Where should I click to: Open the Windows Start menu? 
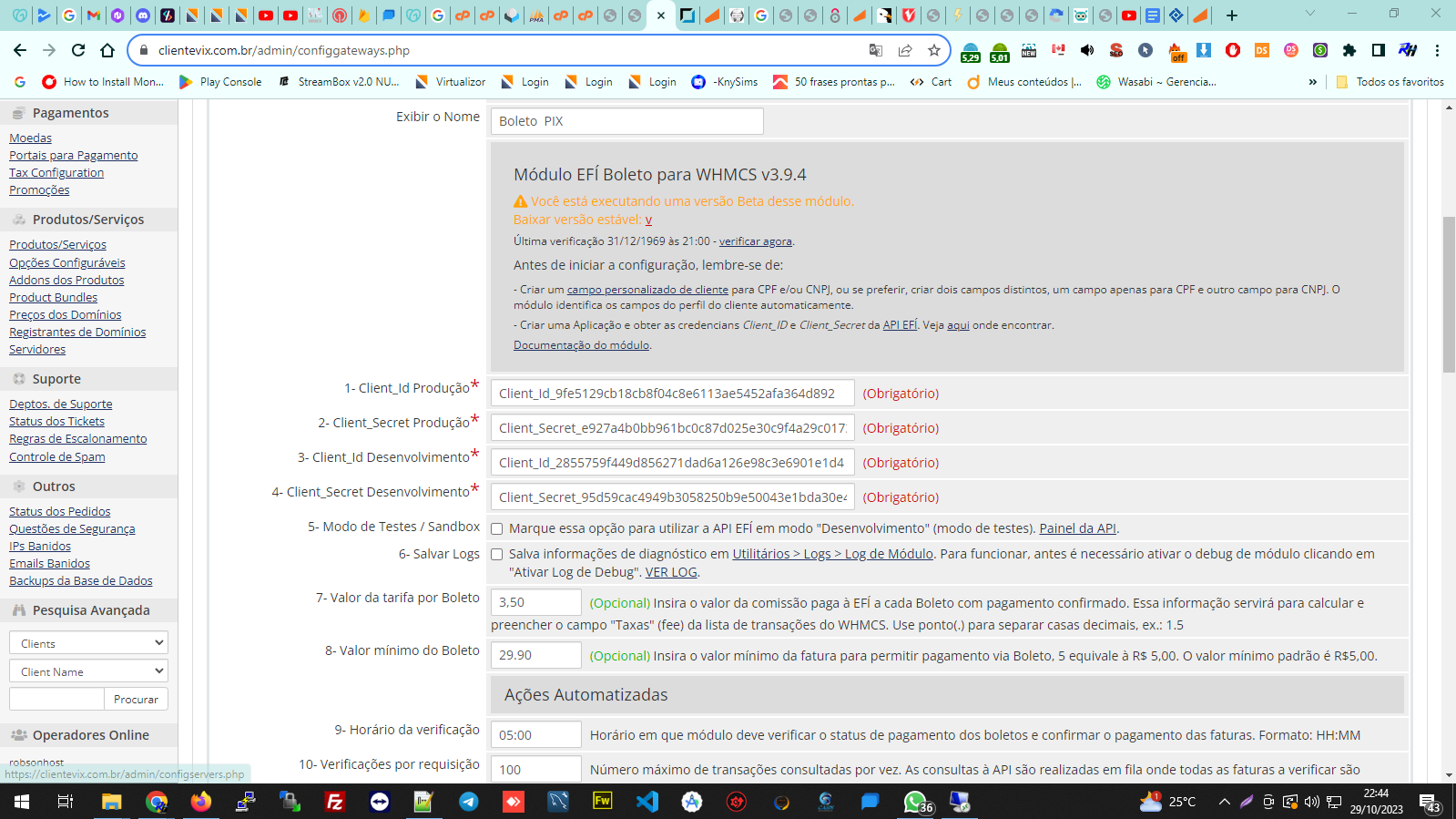tap(22, 802)
